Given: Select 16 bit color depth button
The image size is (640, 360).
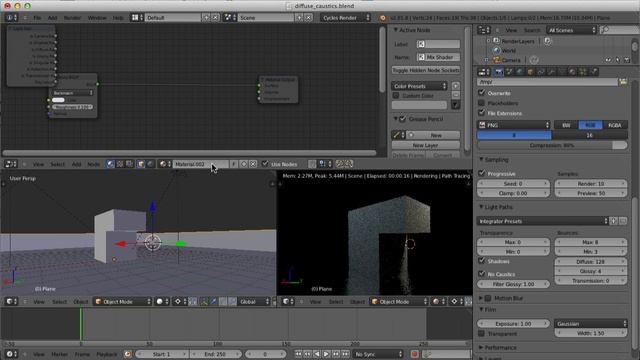Looking at the screenshot, I should point(589,135).
